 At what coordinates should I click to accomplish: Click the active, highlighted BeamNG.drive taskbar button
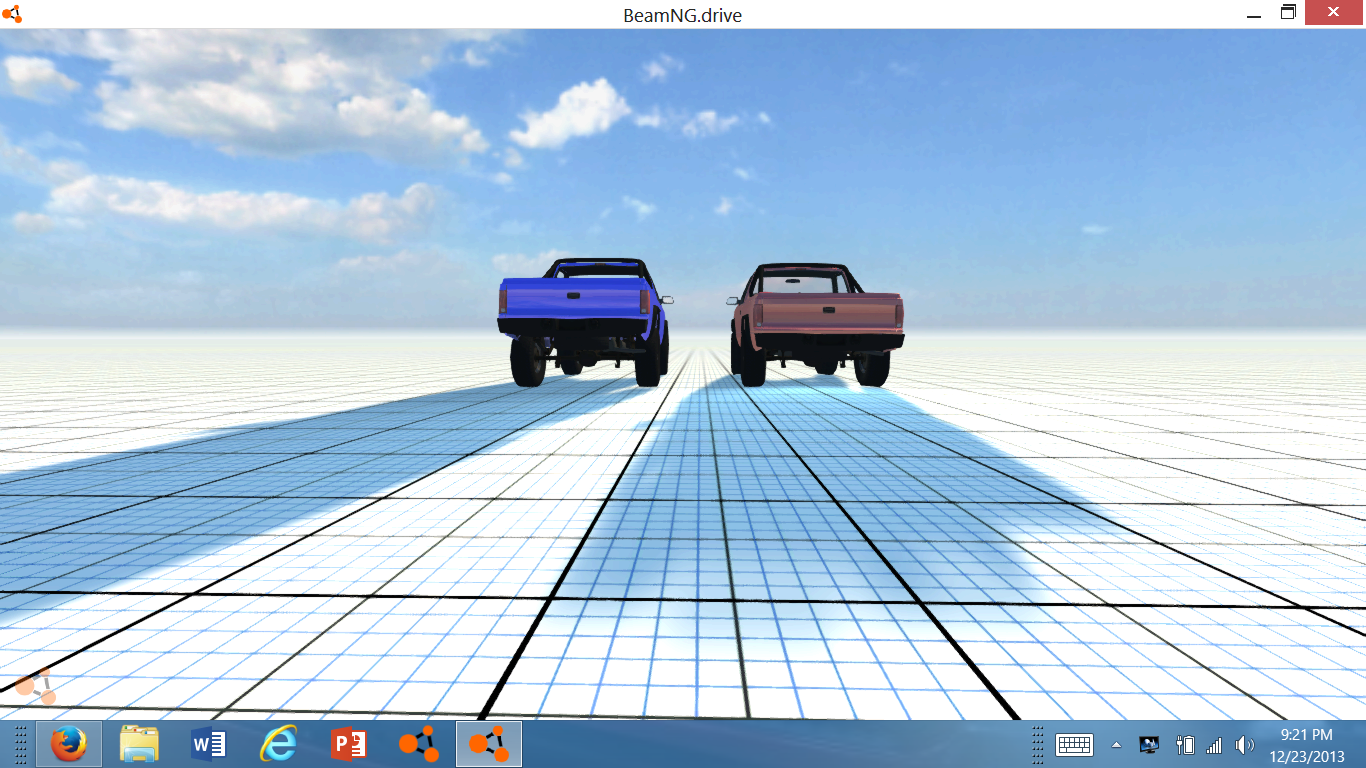pyautogui.click(x=489, y=744)
